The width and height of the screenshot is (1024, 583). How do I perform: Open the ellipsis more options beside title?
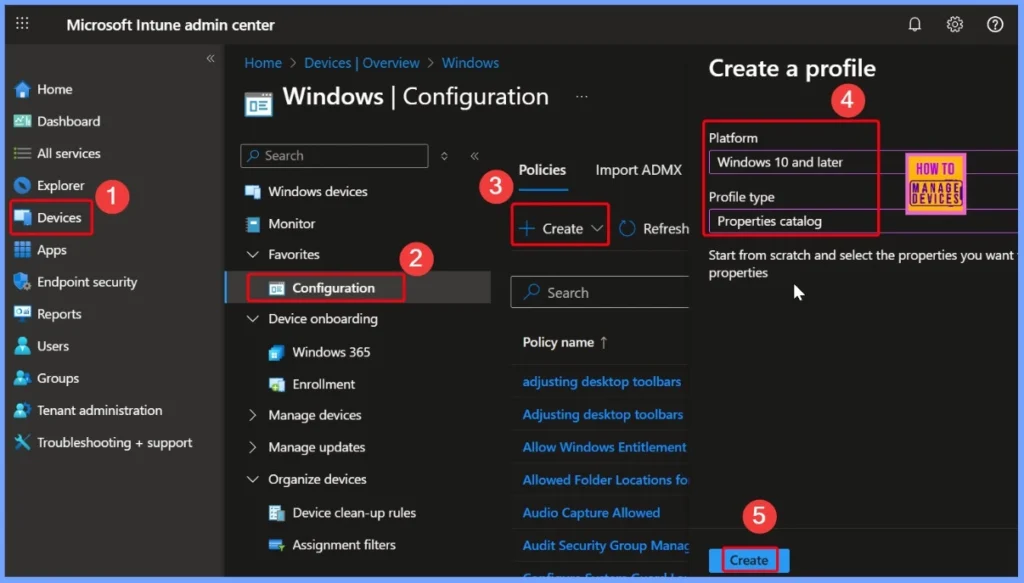(581, 97)
